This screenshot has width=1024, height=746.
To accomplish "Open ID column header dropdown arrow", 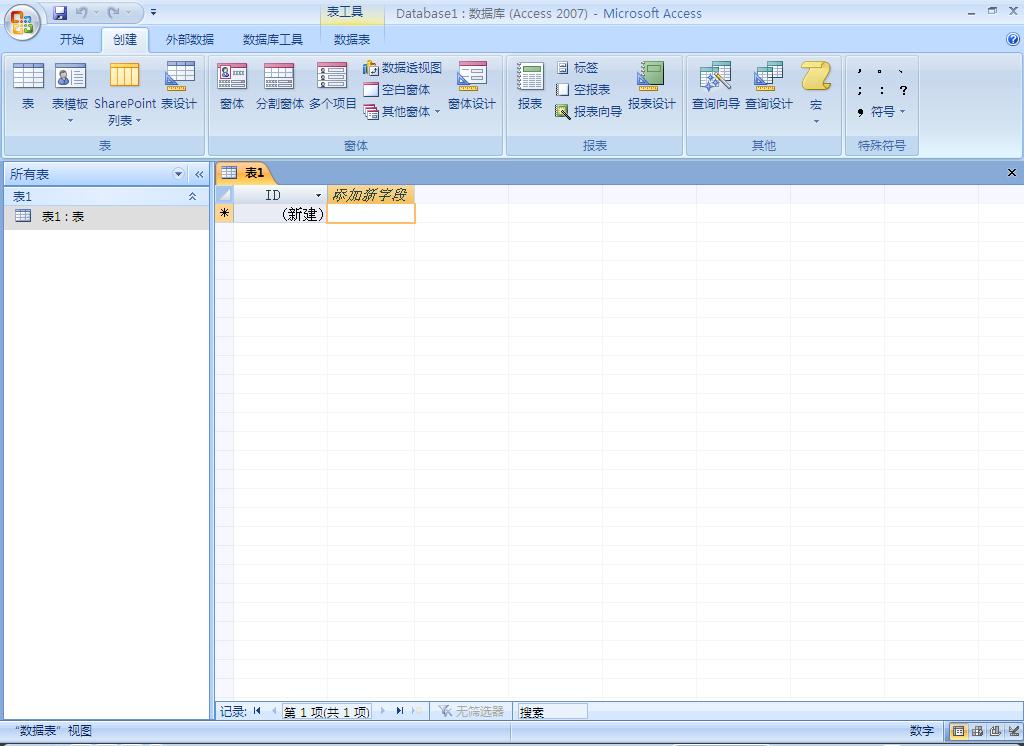I will [318, 195].
